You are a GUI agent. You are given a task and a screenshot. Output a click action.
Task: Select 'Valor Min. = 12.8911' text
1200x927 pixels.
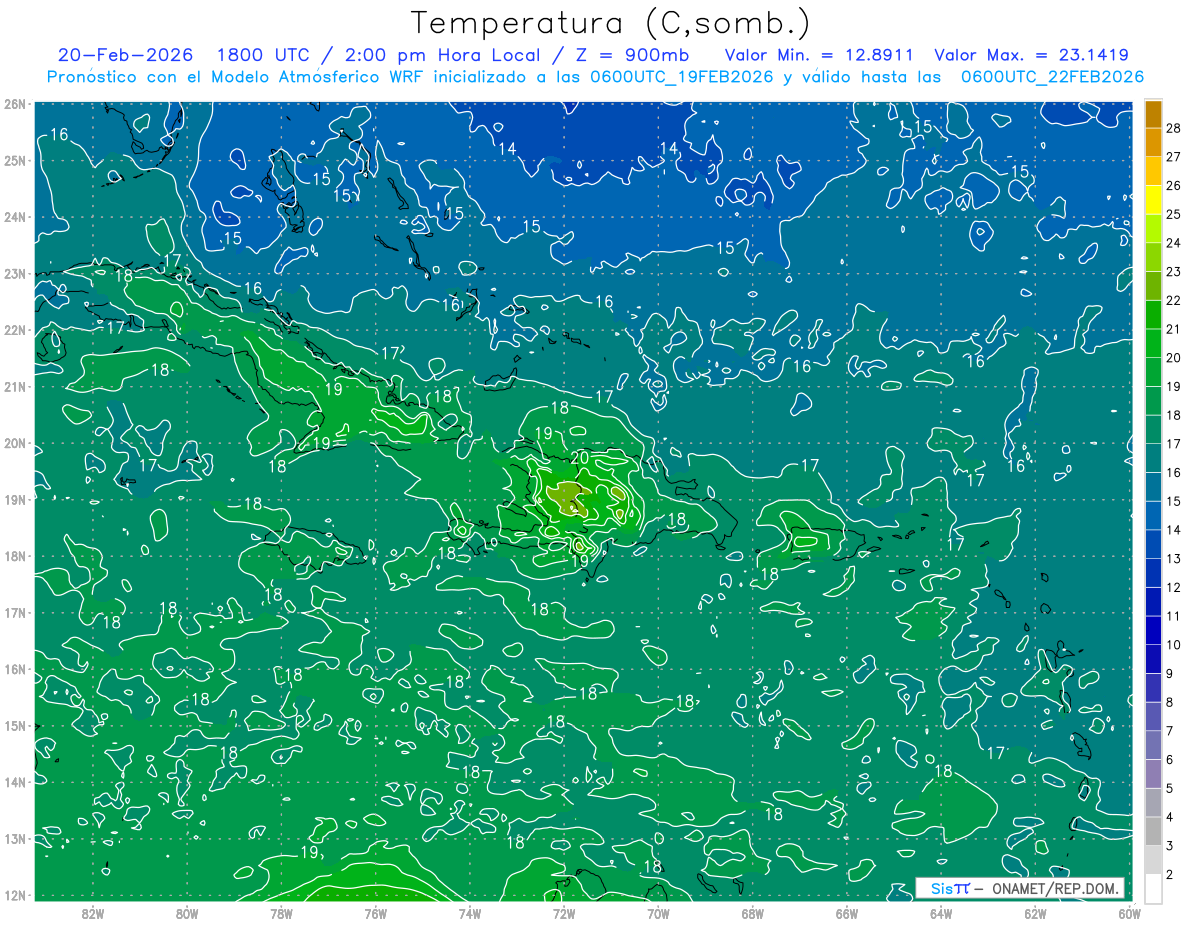tap(820, 55)
